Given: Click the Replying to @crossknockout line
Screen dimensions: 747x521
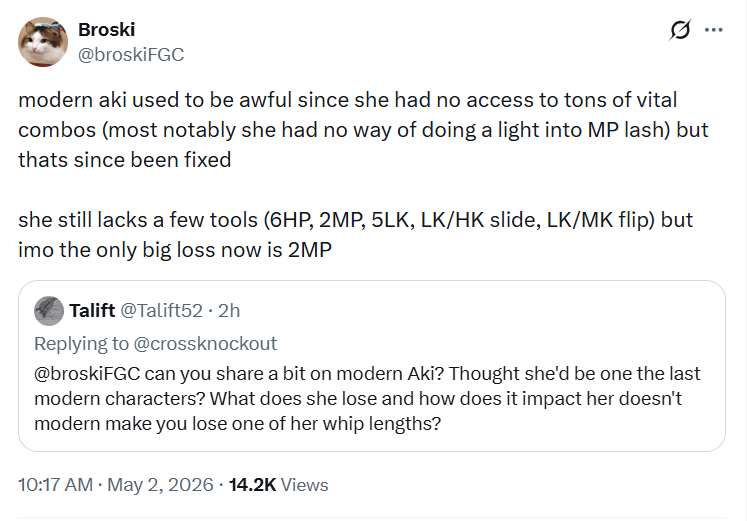Looking at the screenshot, I should (x=155, y=343).
